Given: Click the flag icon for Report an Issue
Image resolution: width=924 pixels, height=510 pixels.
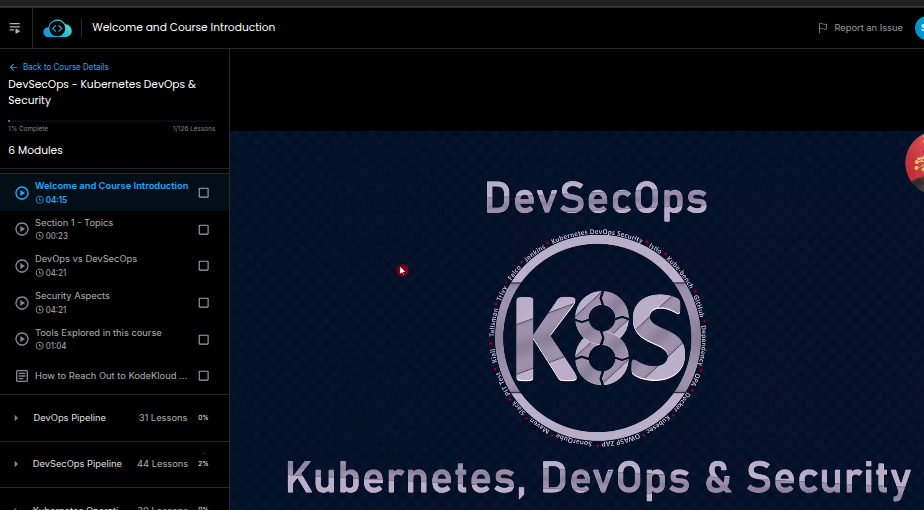Looking at the screenshot, I should click(822, 28).
